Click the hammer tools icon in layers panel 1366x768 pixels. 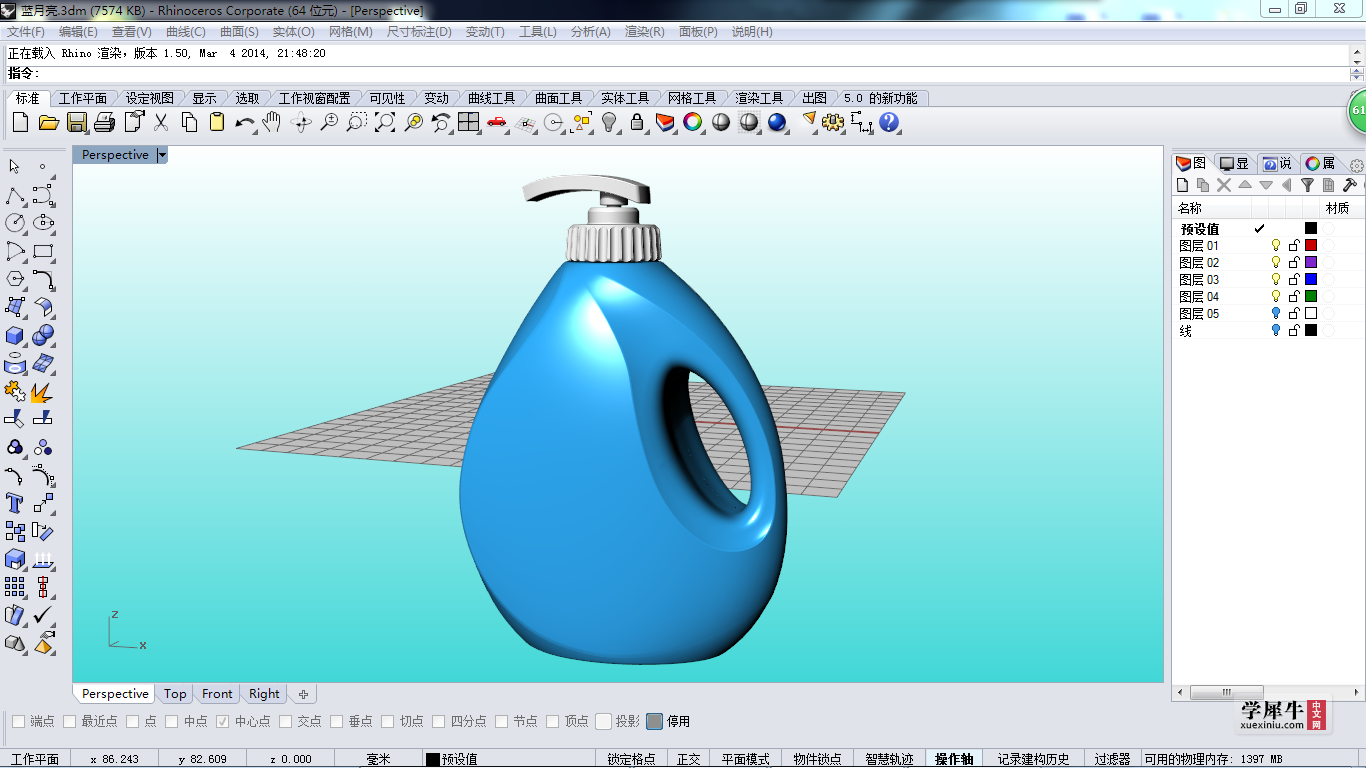pos(1349,185)
